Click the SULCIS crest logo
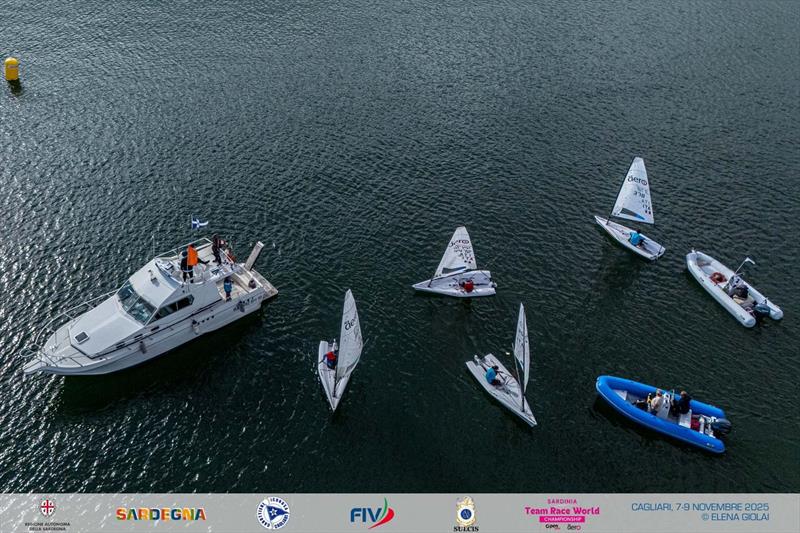800x533 pixels. 466,514
